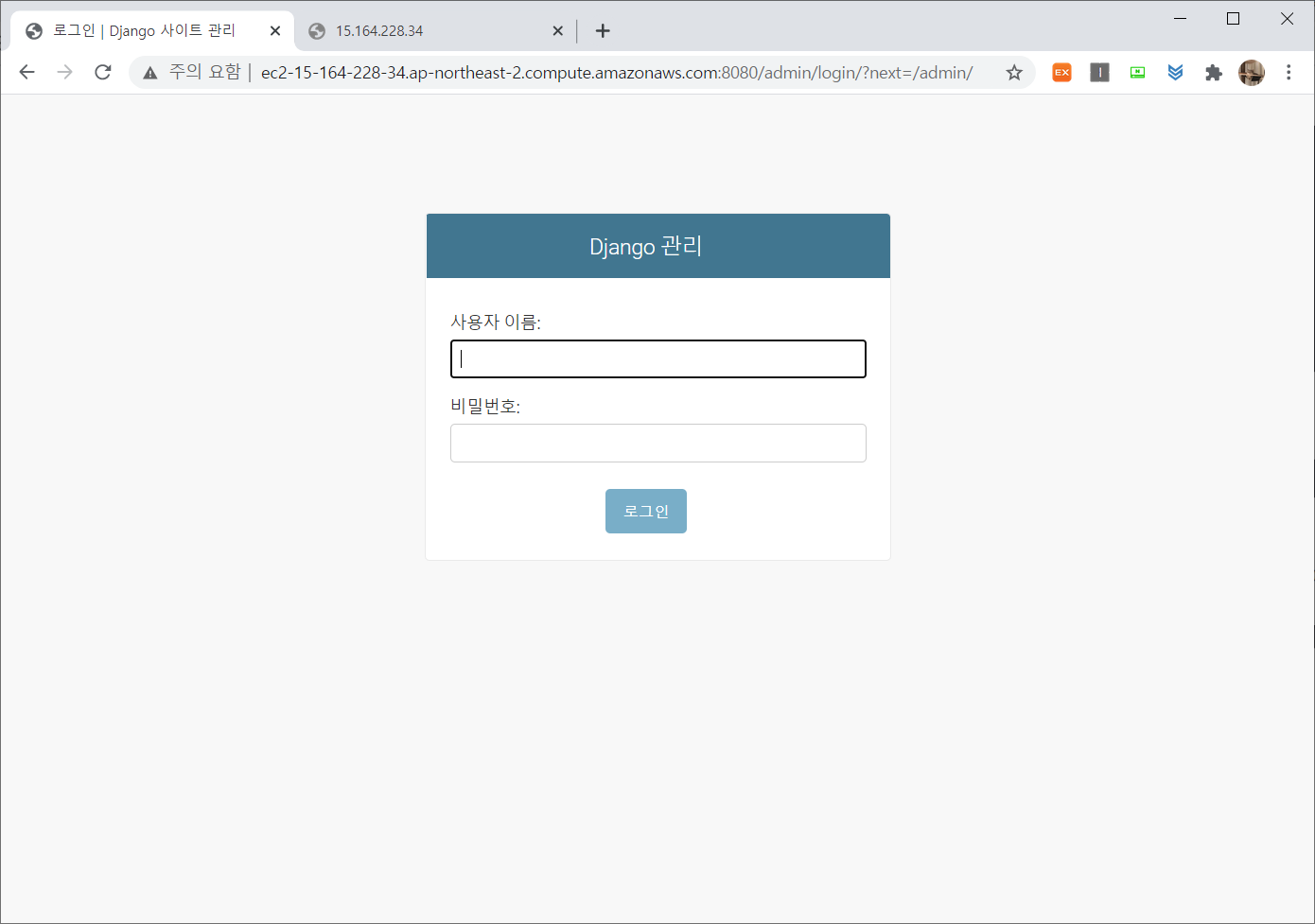1315x924 pixels.
Task: Open a new browser tab
Action: 603,31
